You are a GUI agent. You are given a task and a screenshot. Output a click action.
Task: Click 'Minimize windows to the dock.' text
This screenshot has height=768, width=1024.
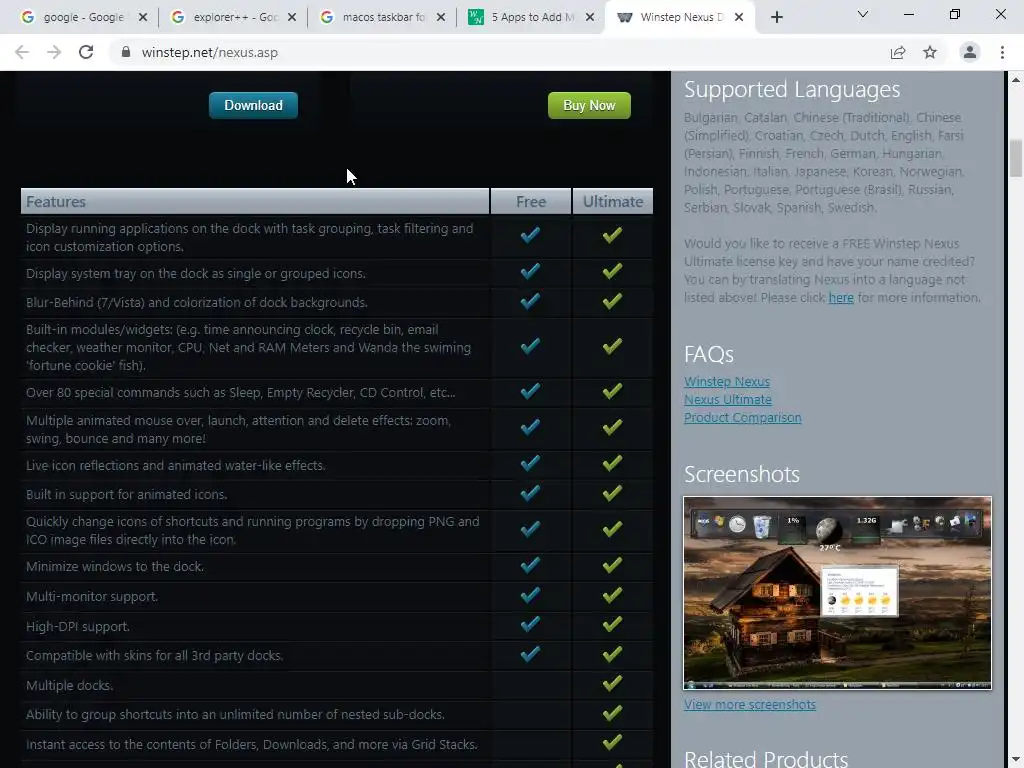pos(115,567)
